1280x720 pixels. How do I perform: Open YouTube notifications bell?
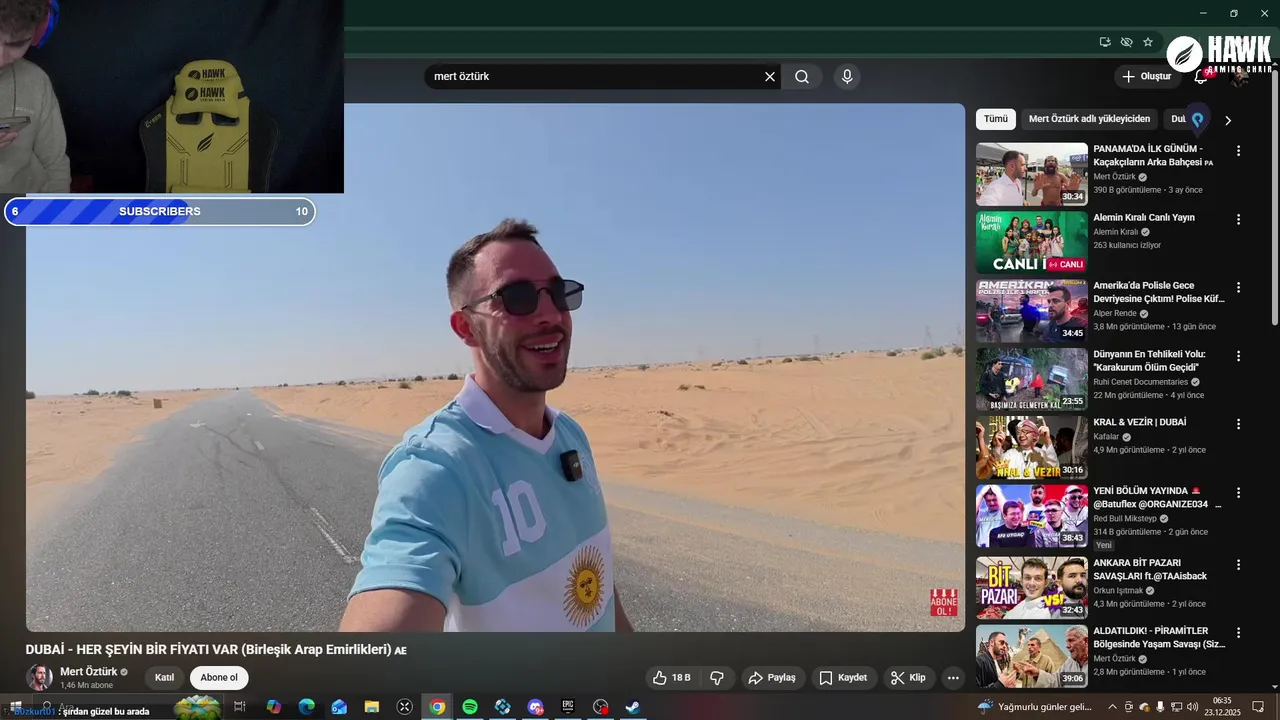[x=1202, y=77]
